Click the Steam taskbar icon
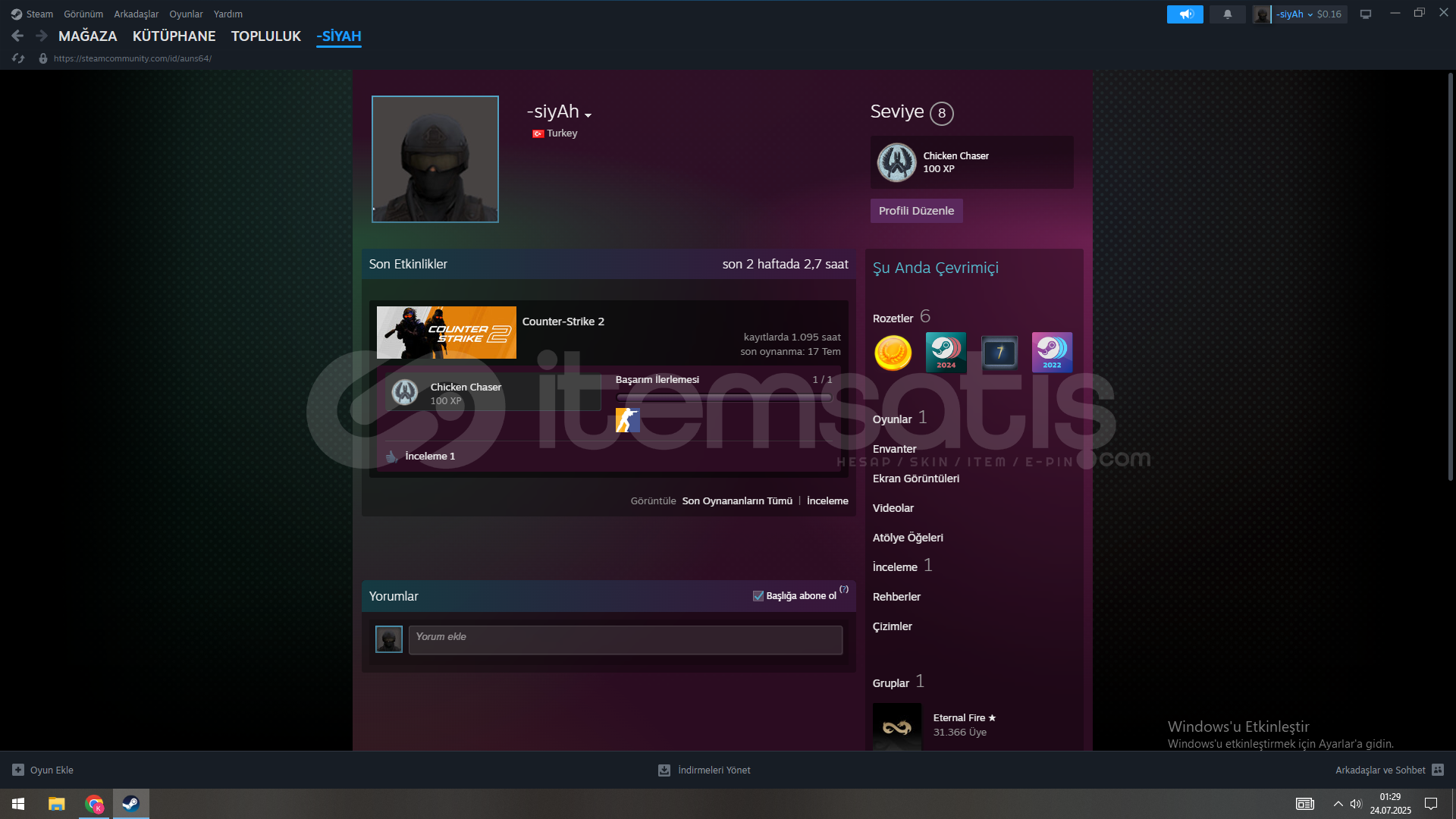The height and width of the screenshot is (819, 1456). (131, 804)
